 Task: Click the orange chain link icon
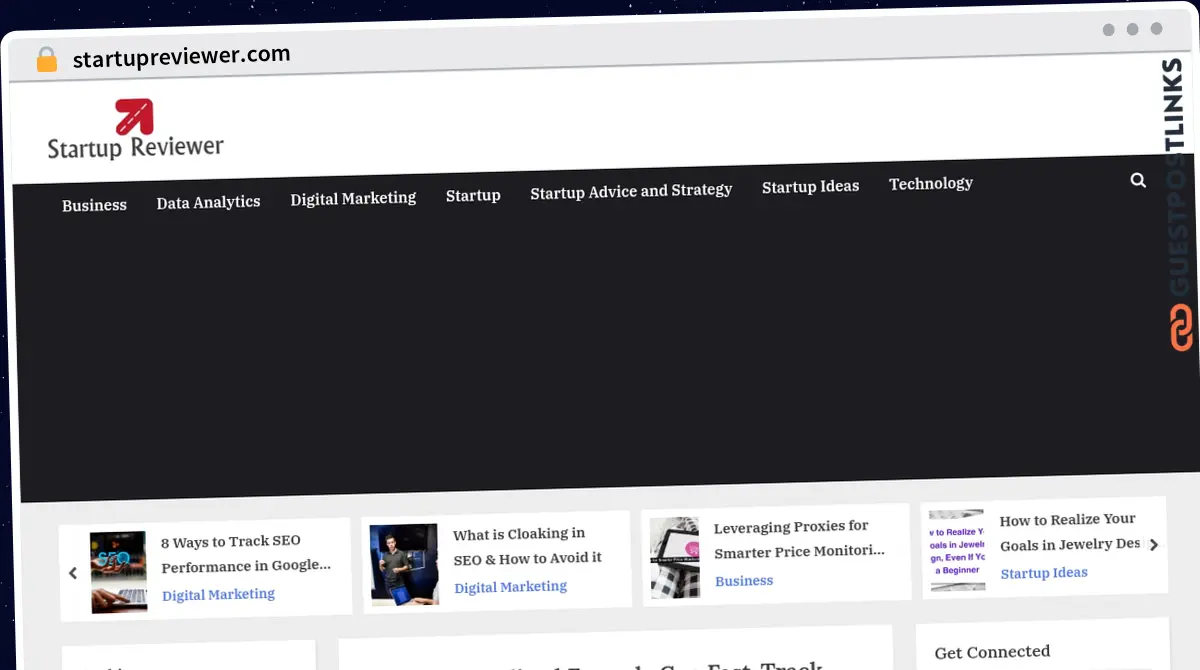[x=1181, y=328]
